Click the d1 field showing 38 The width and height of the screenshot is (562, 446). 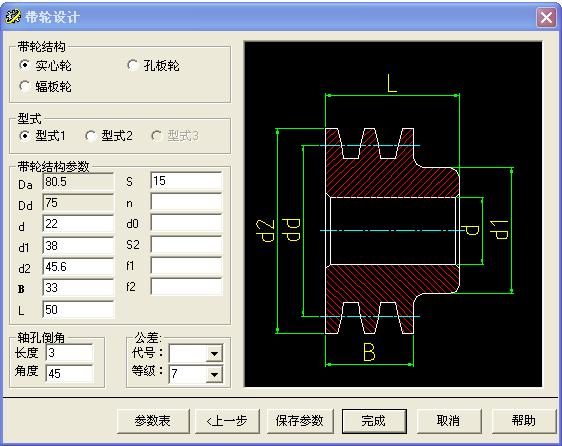(x=78, y=245)
